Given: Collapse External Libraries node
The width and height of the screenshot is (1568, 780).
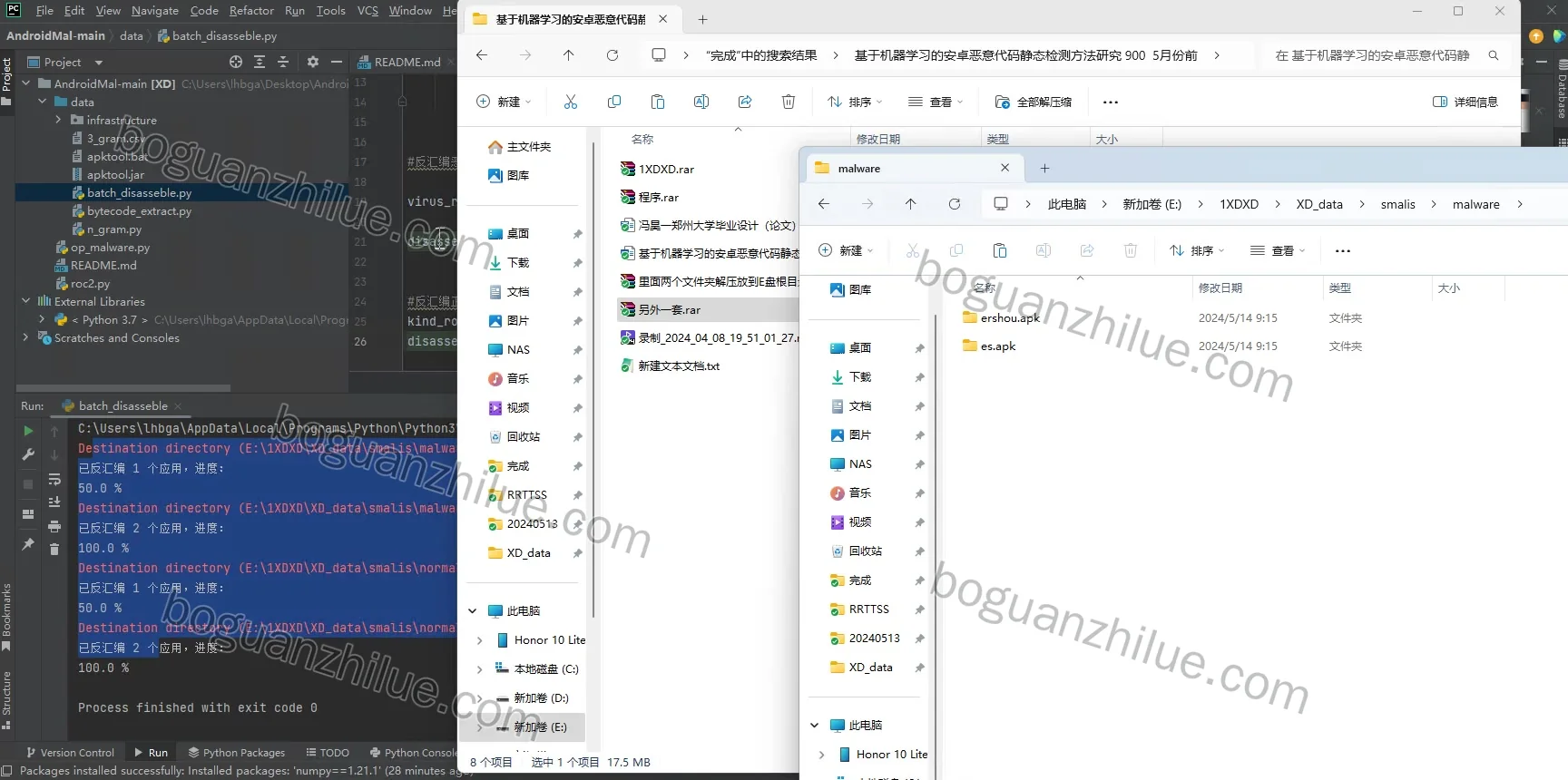Looking at the screenshot, I should (26, 301).
